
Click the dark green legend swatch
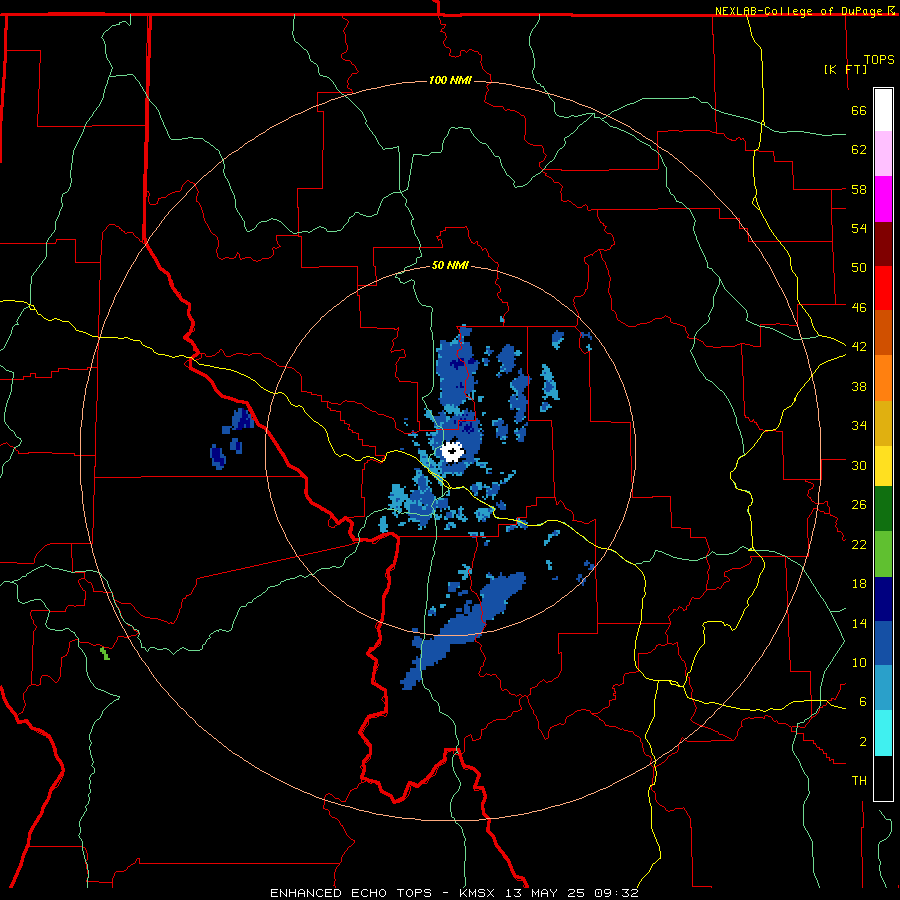click(x=883, y=509)
